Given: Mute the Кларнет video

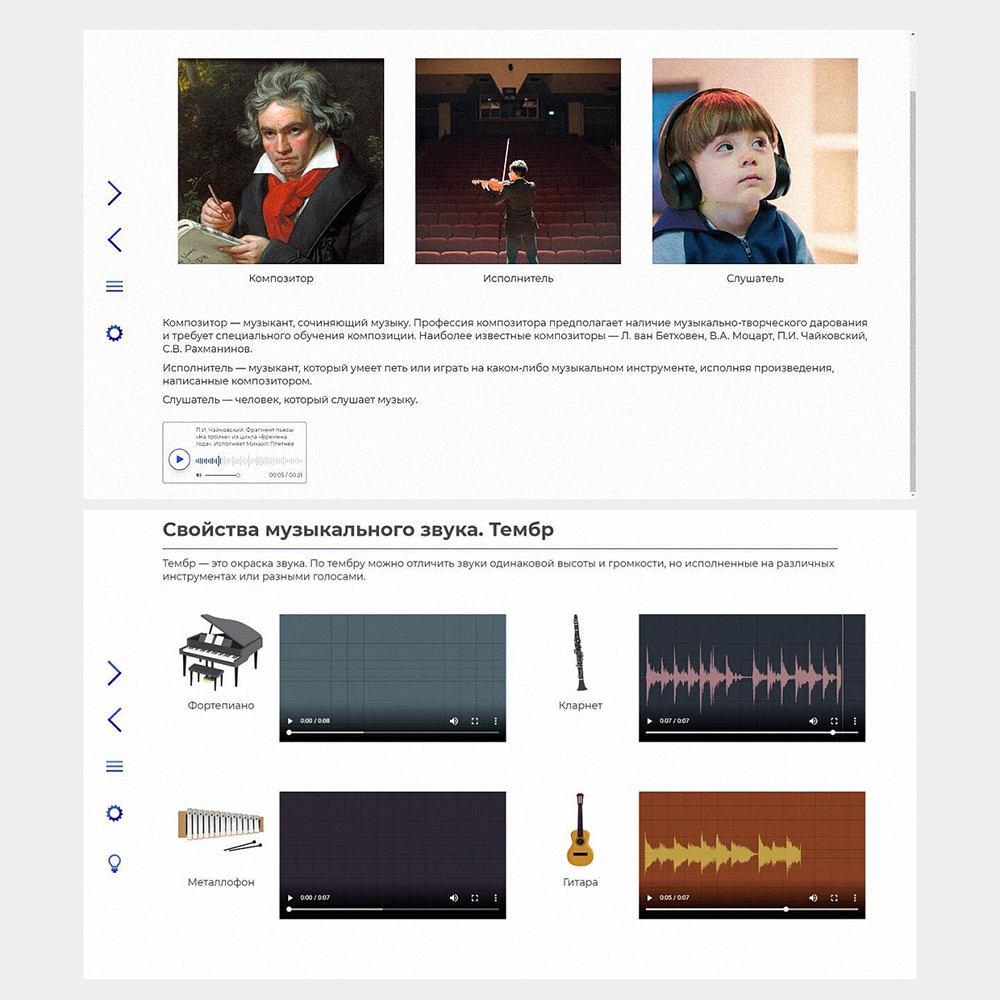Looking at the screenshot, I should [813, 721].
